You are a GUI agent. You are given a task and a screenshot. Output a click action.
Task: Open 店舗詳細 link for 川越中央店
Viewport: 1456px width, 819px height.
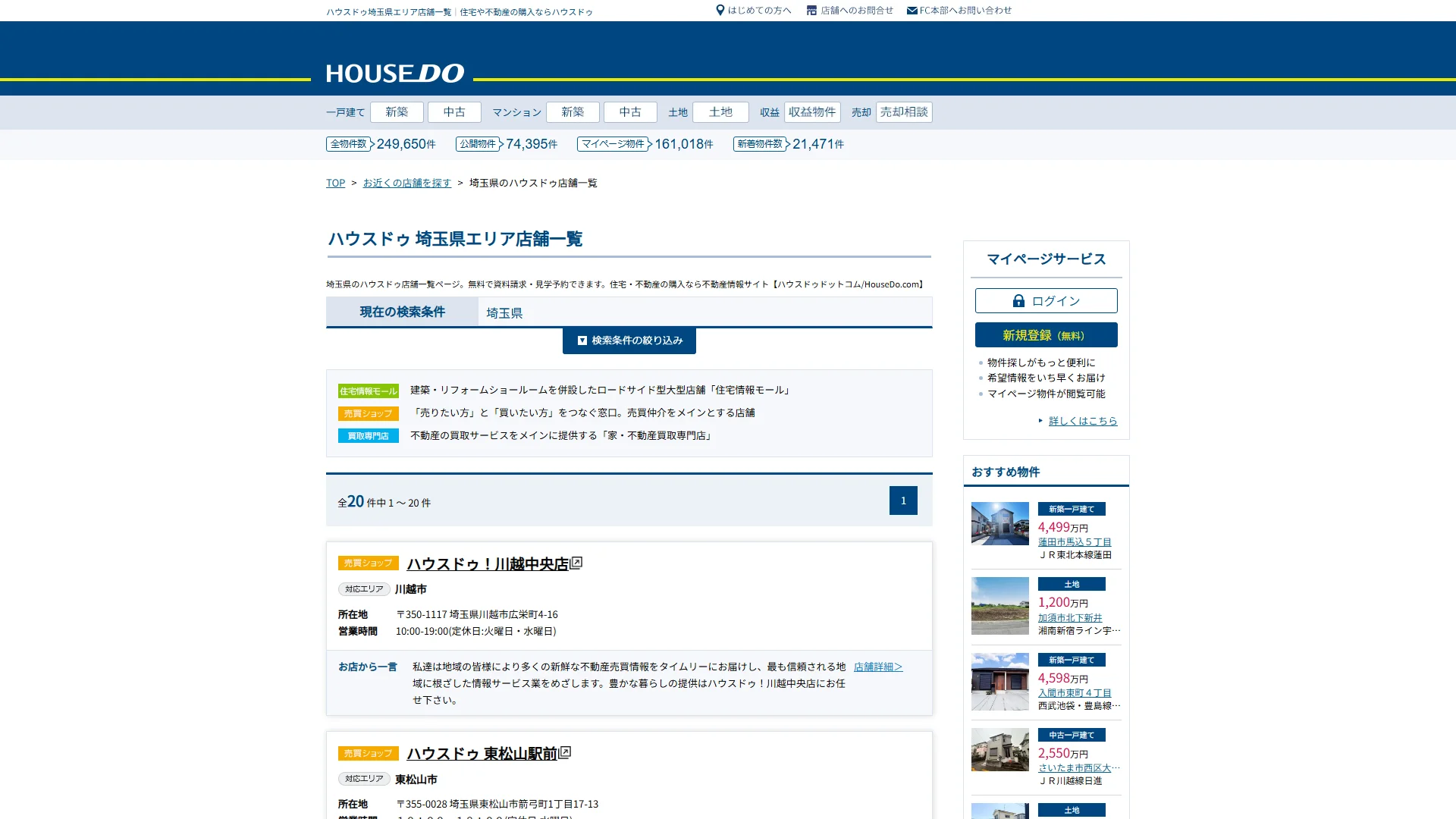[878, 667]
